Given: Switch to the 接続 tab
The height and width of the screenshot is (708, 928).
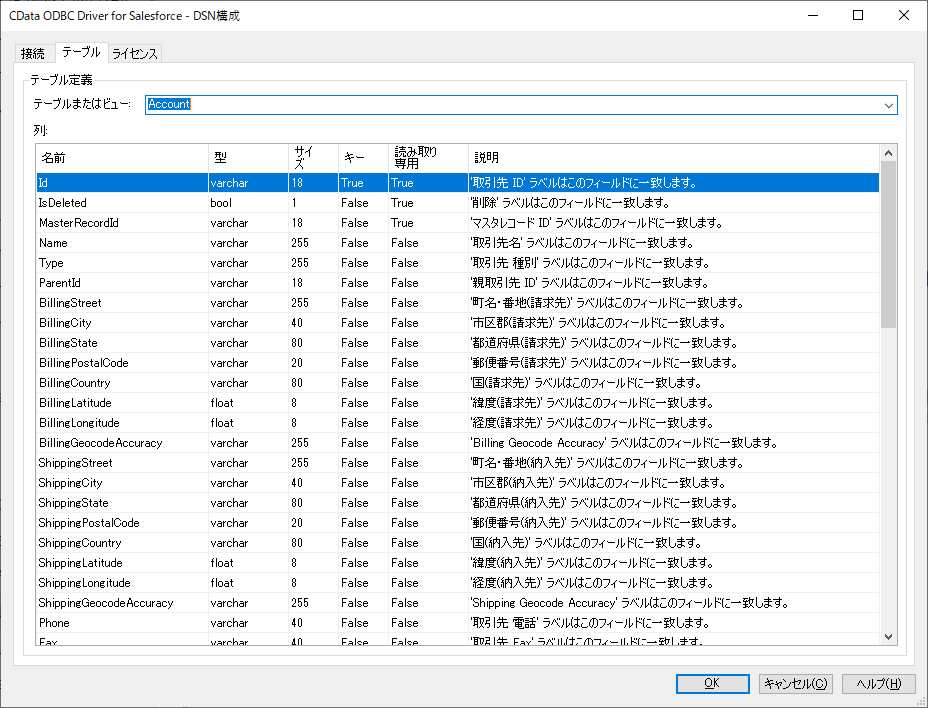Looking at the screenshot, I should 32,53.
